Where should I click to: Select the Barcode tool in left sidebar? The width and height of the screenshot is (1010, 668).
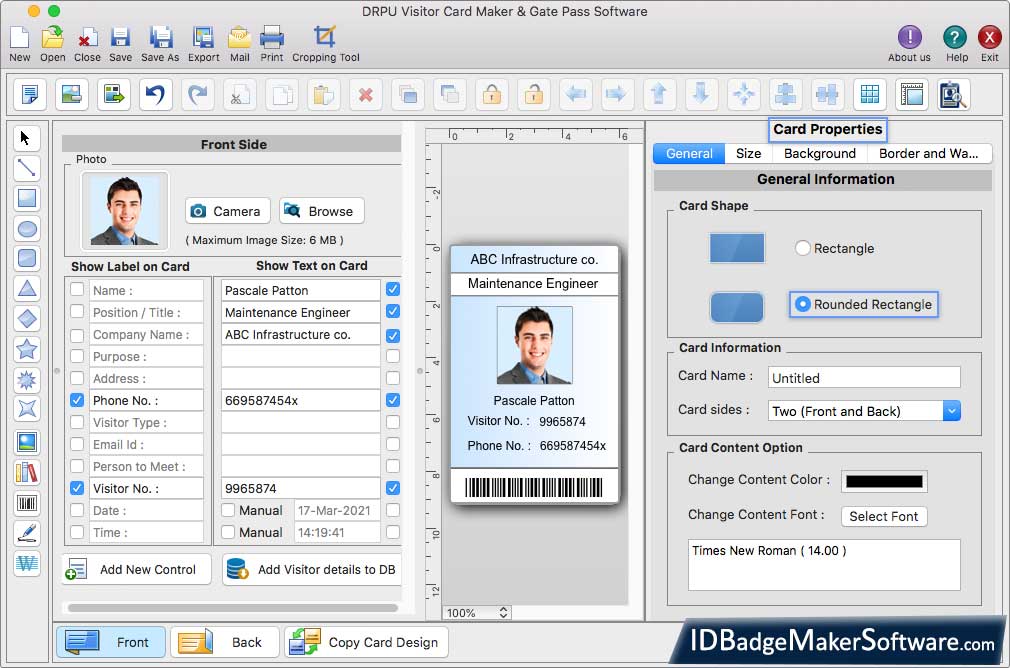point(26,503)
